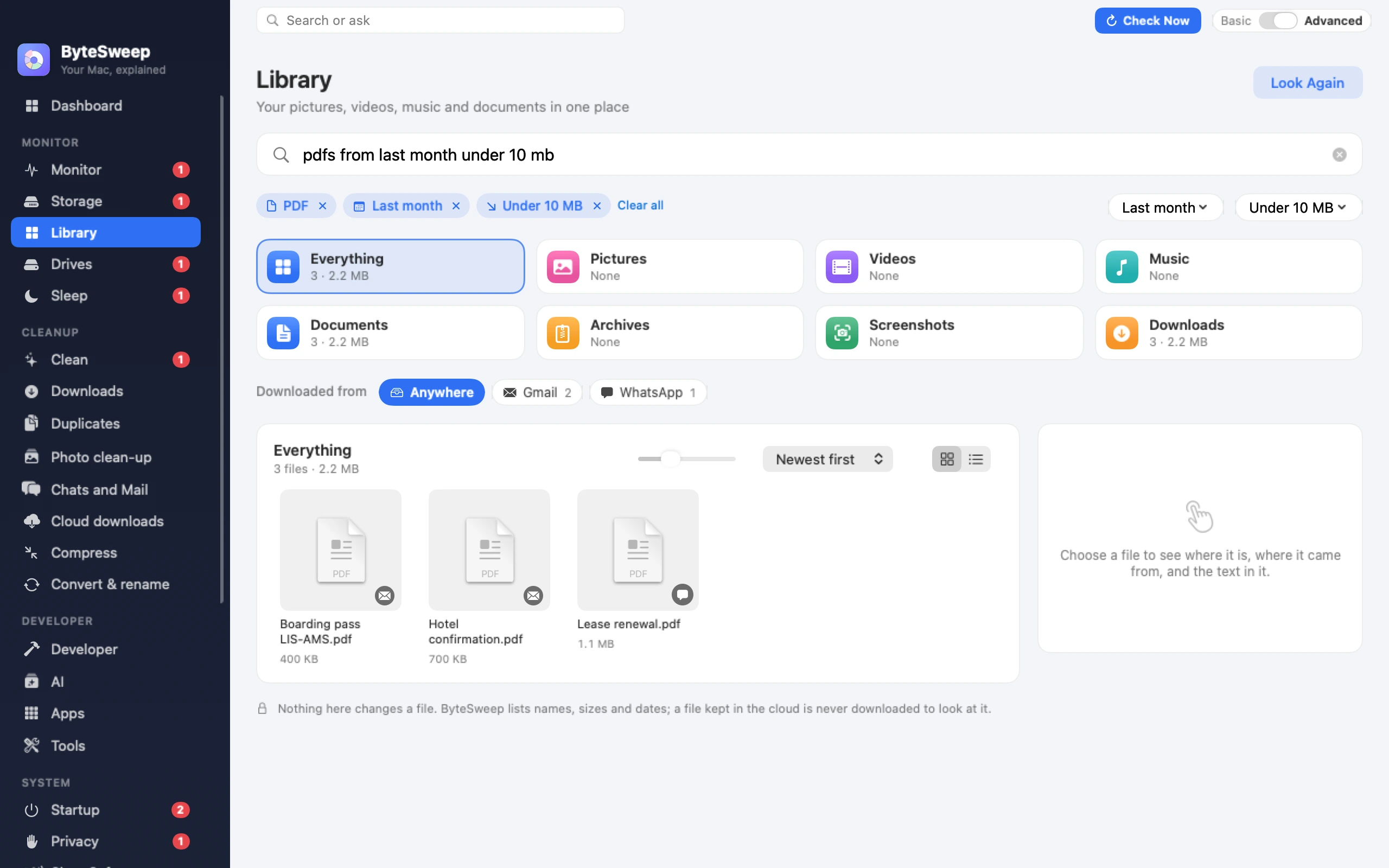Open the Music category card
This screenshot has height=868, width=1389.
click(x=1228, y=266)
